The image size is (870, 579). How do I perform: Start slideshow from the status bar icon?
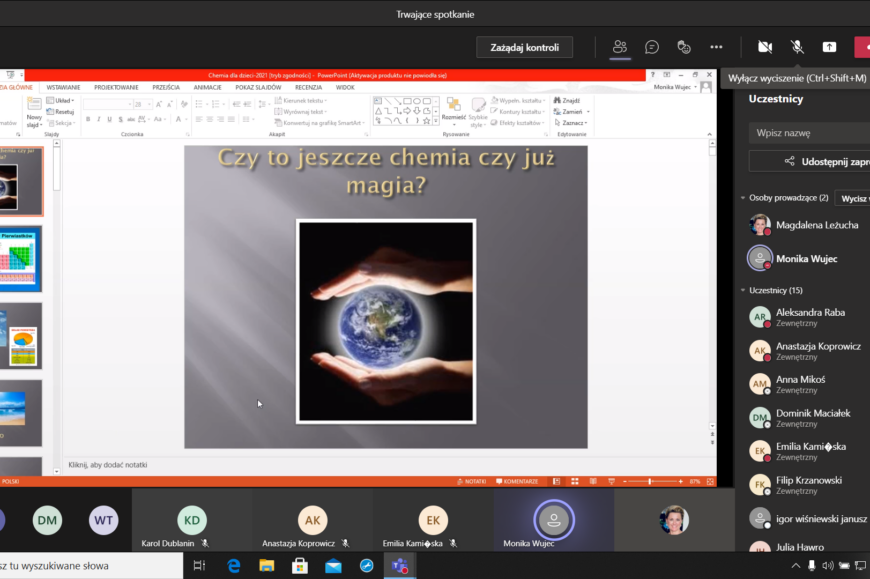coord(611,481)
